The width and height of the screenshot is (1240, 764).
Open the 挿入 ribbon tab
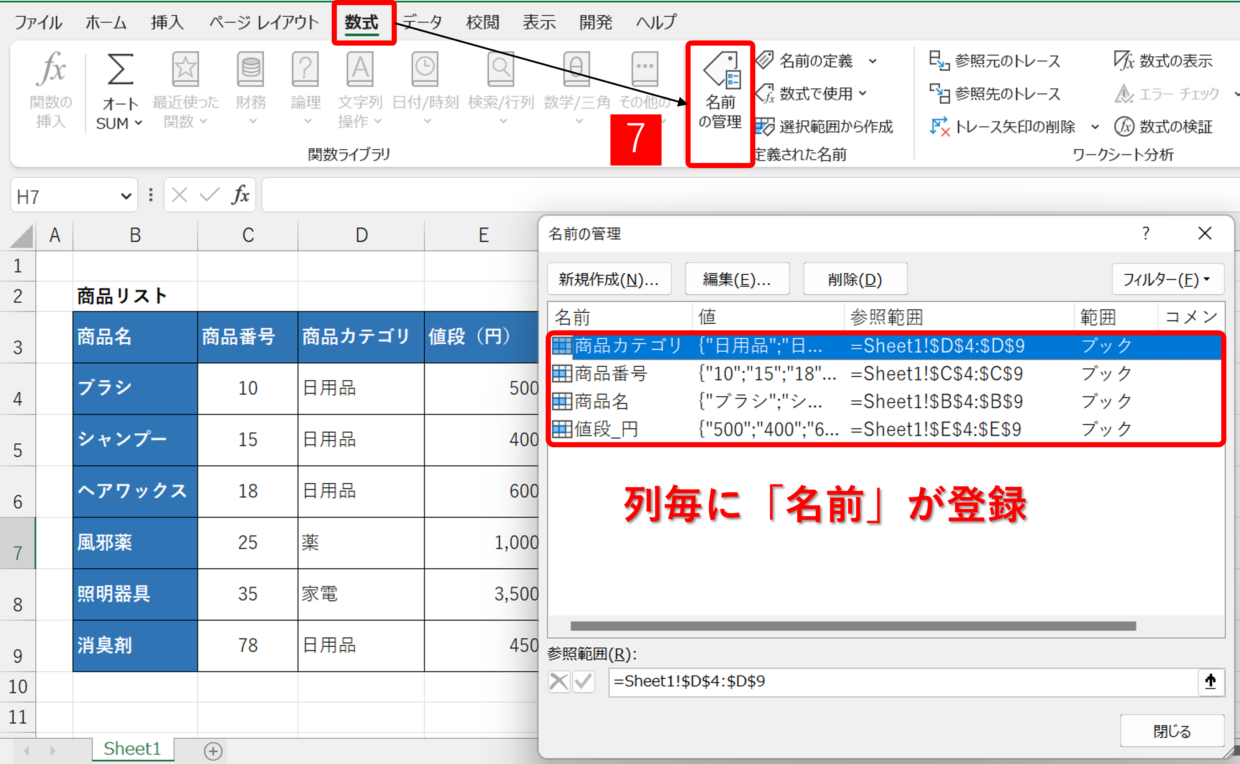pos(167,22)
